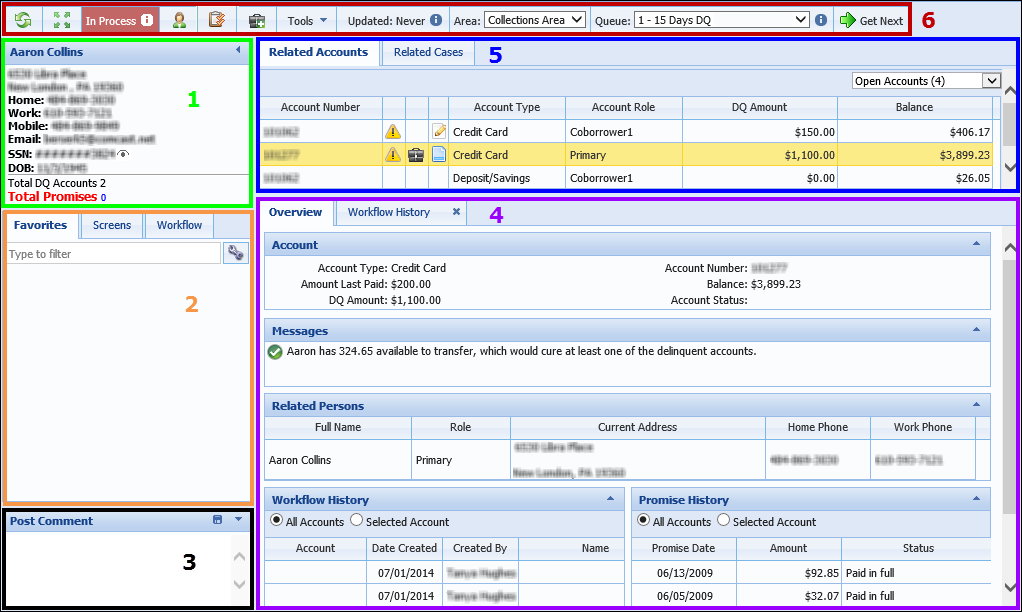1022x612 pixels.
Task: Select the Screens tab
Action: pos(111,226)
